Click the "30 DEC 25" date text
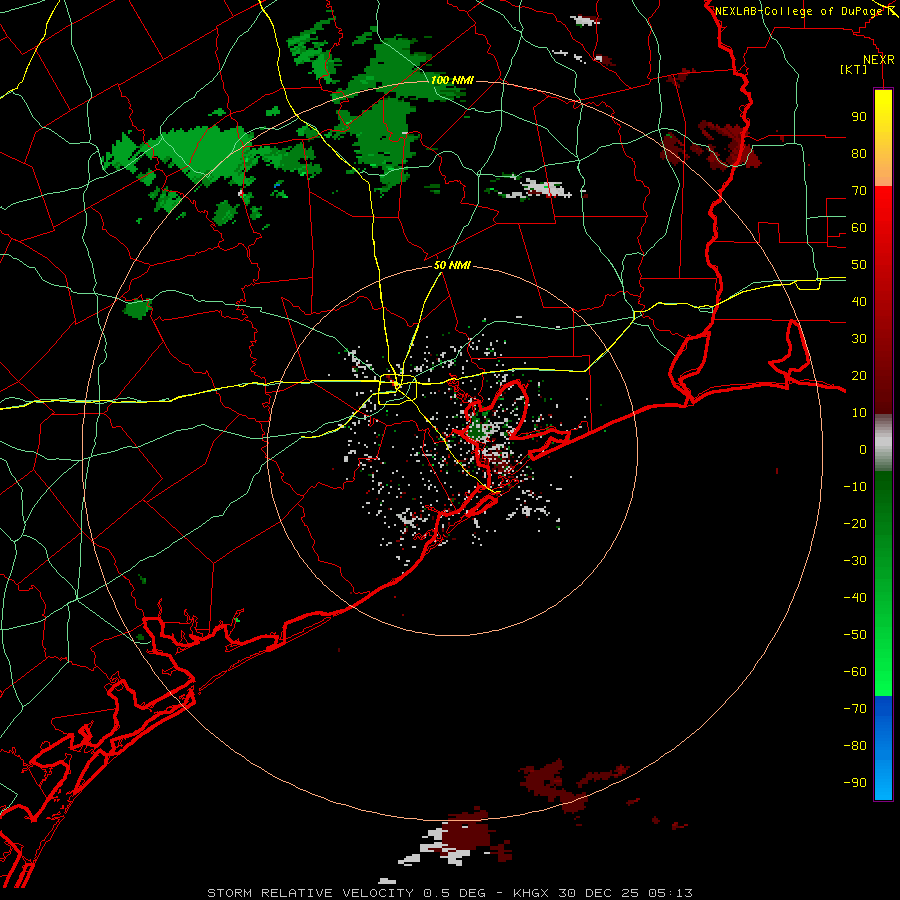 [x=599, y=893]
